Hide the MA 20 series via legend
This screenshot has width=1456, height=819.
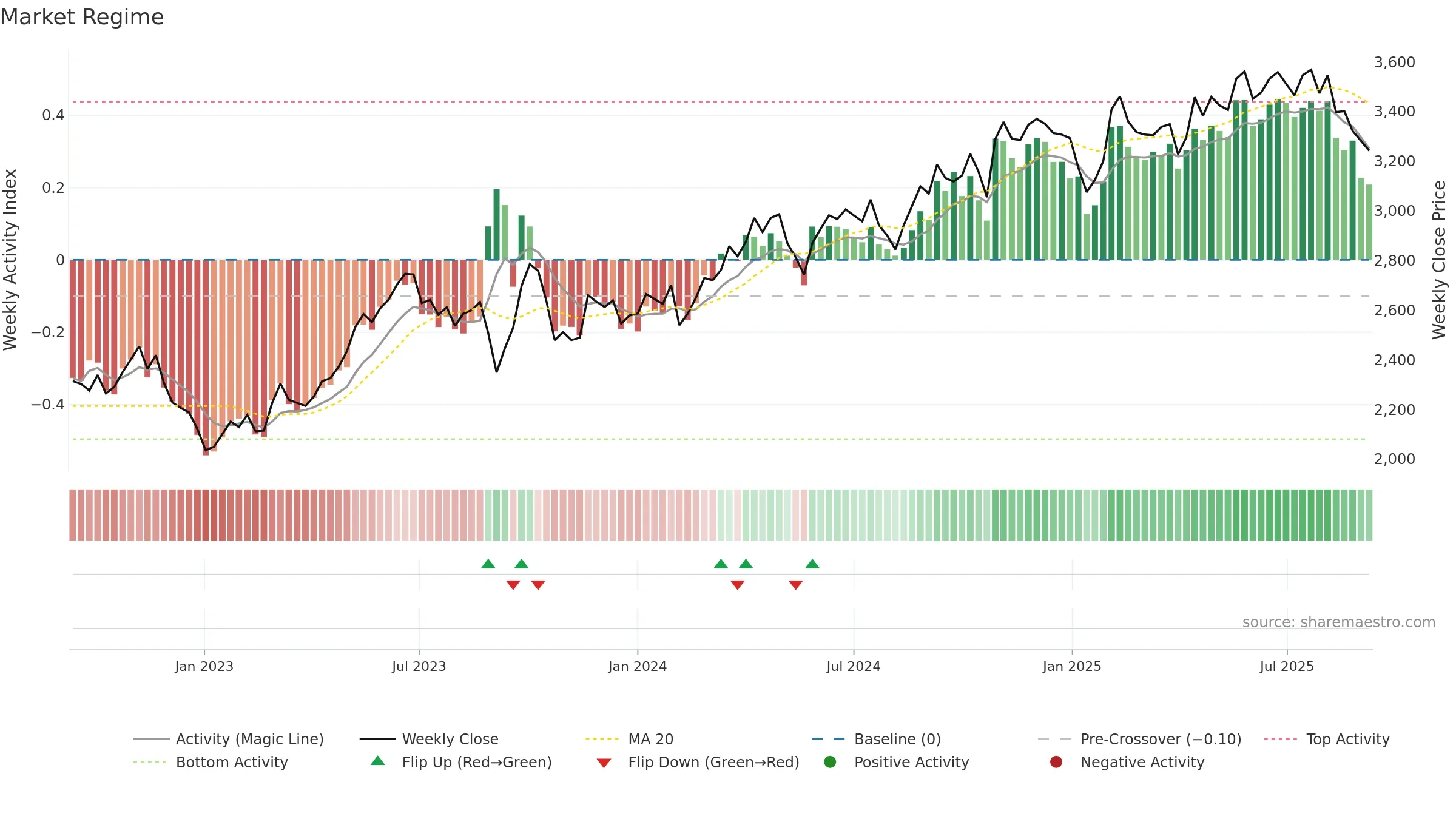630,739
